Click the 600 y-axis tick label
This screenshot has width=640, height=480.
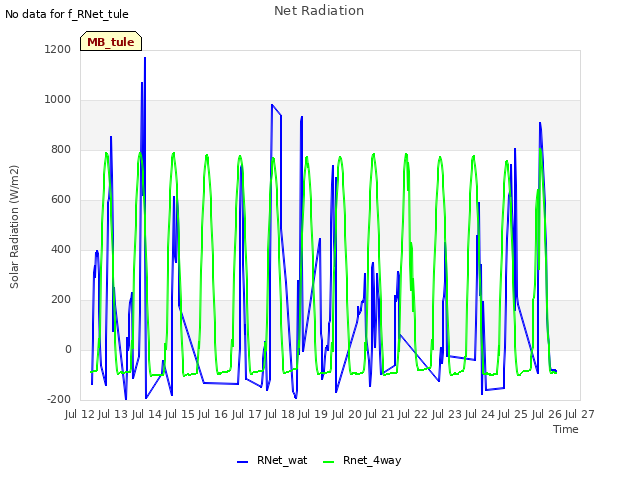coord(61,200)
